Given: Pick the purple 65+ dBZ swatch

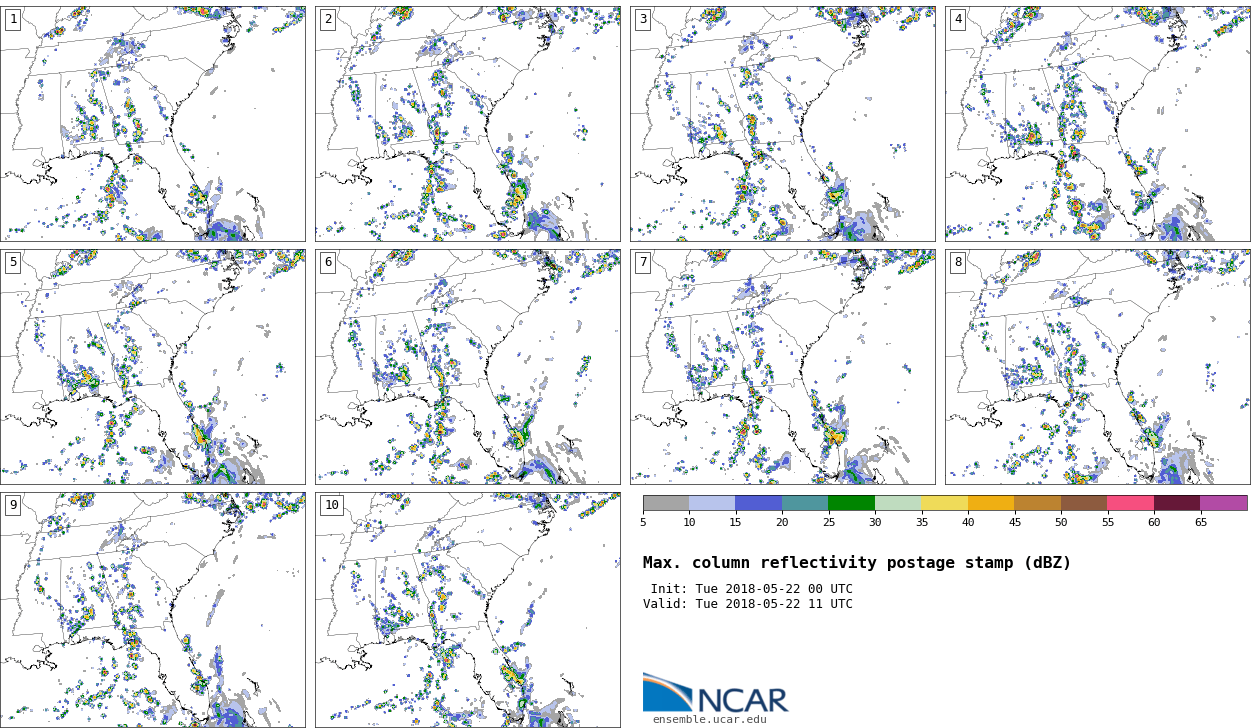Looking at the screenshot, I should point(1223,503).
